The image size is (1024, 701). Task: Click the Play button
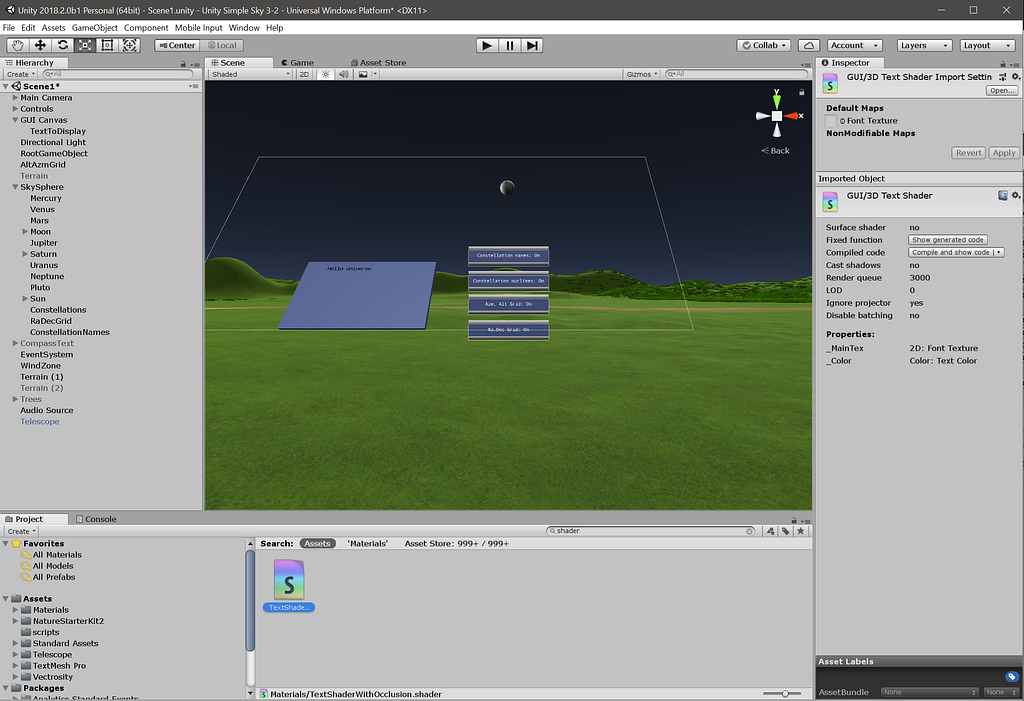(x=487, y=45)
